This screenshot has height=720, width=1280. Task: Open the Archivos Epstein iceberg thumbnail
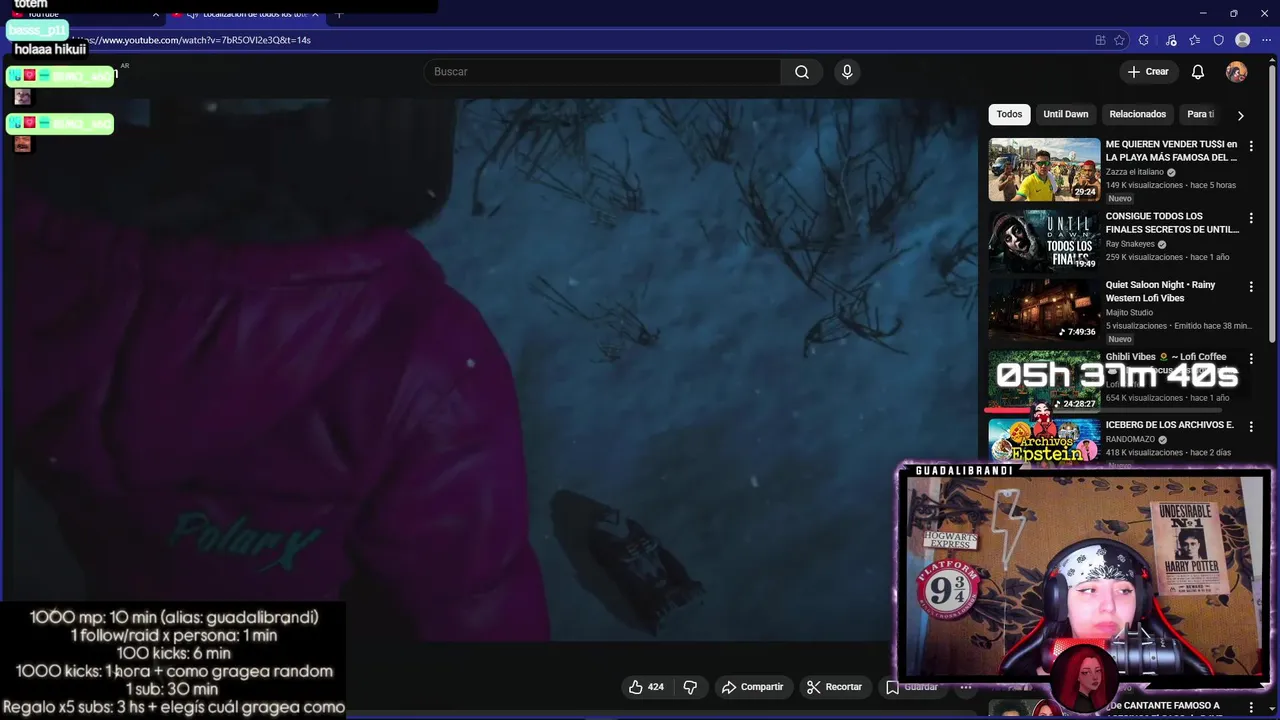[1044, 441]
